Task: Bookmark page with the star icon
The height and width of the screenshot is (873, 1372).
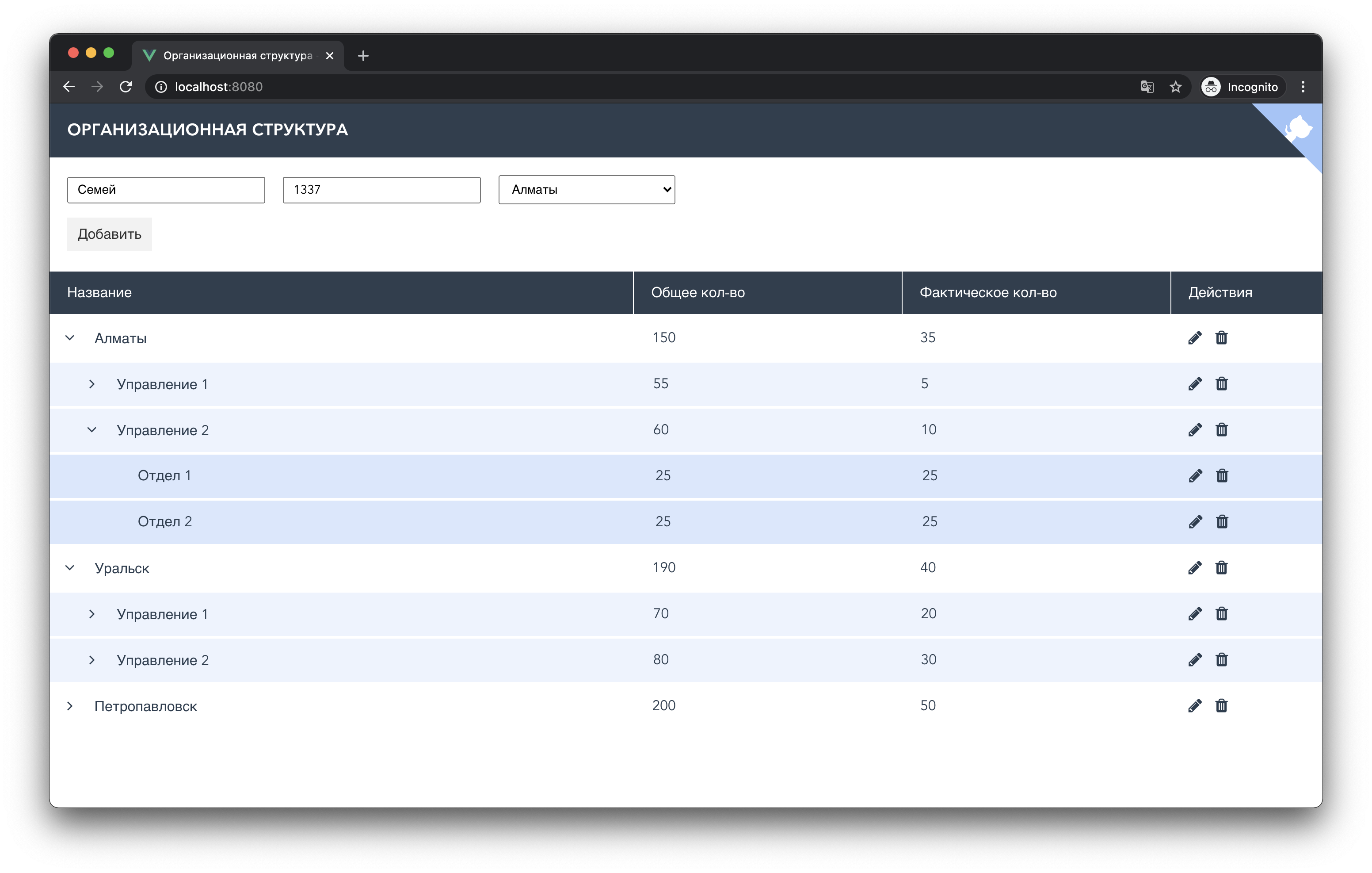Action: pyautogui.click(x=1175, y=87)
